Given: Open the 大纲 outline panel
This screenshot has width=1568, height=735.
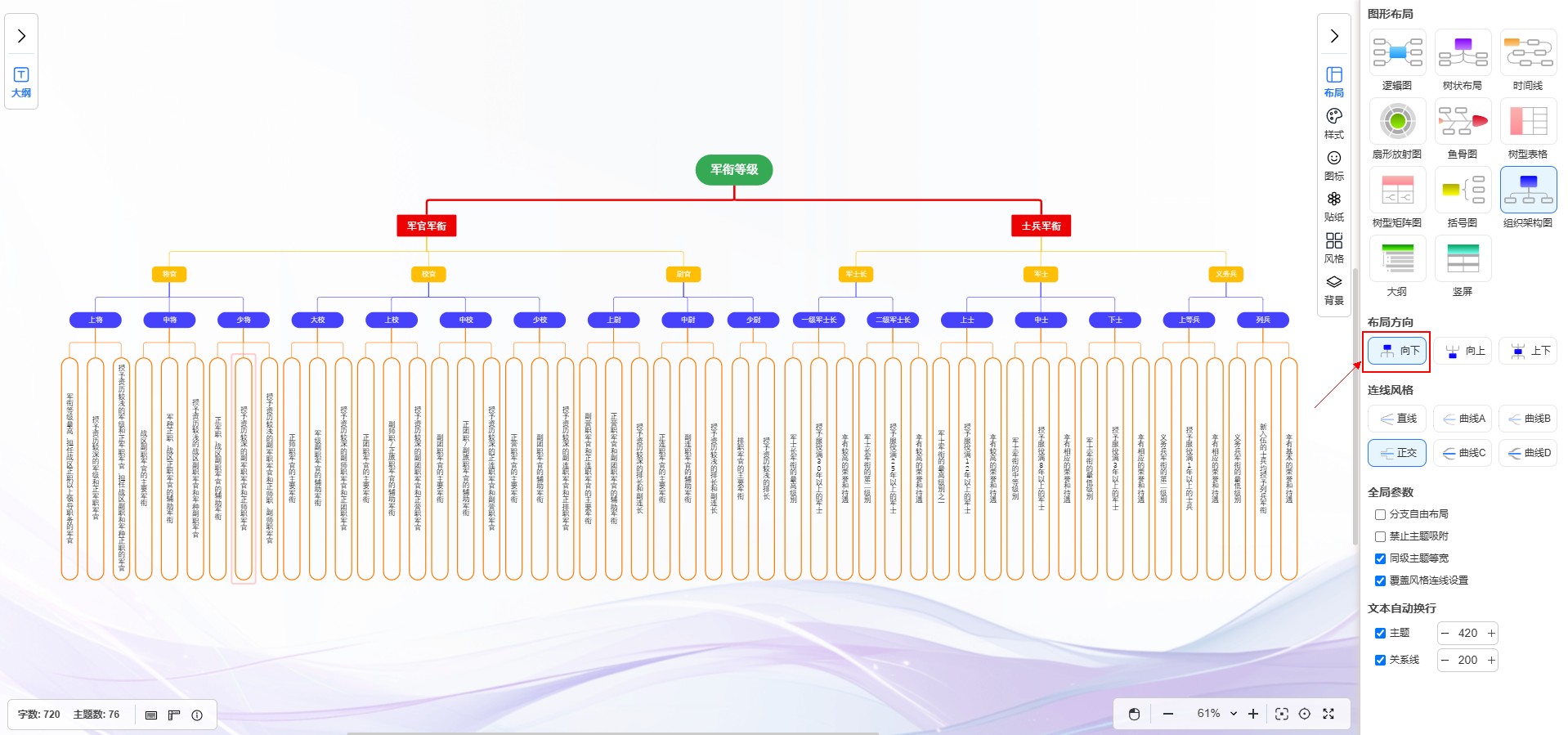Looking at the screenshot, I should 21,82.
